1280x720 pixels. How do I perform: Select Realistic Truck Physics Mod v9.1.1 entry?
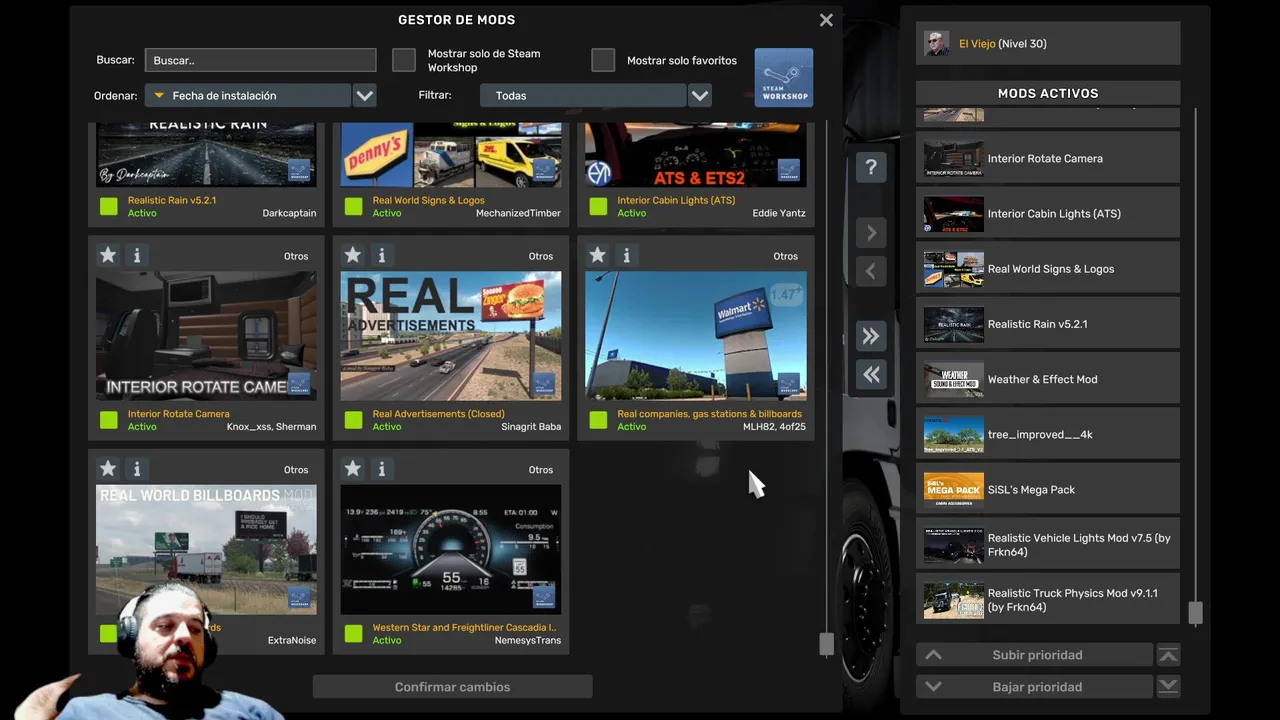point(1048,600)
